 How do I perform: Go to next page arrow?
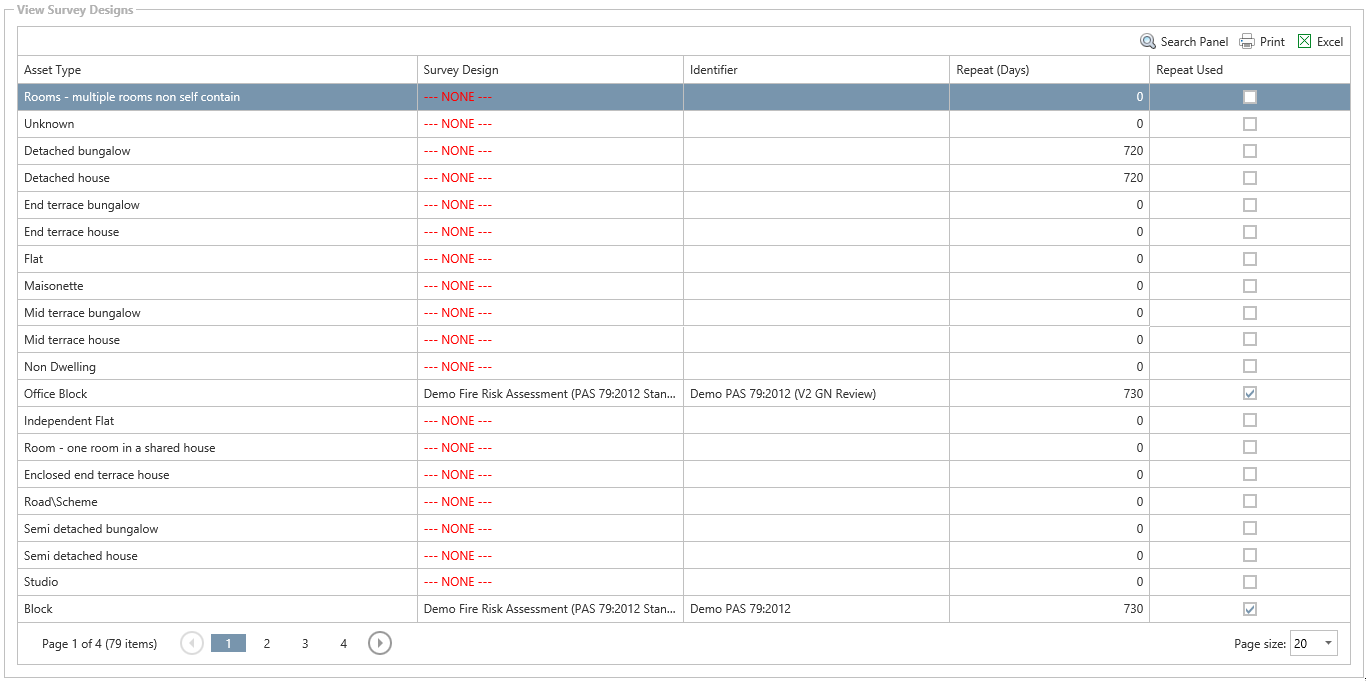point(380,644)
